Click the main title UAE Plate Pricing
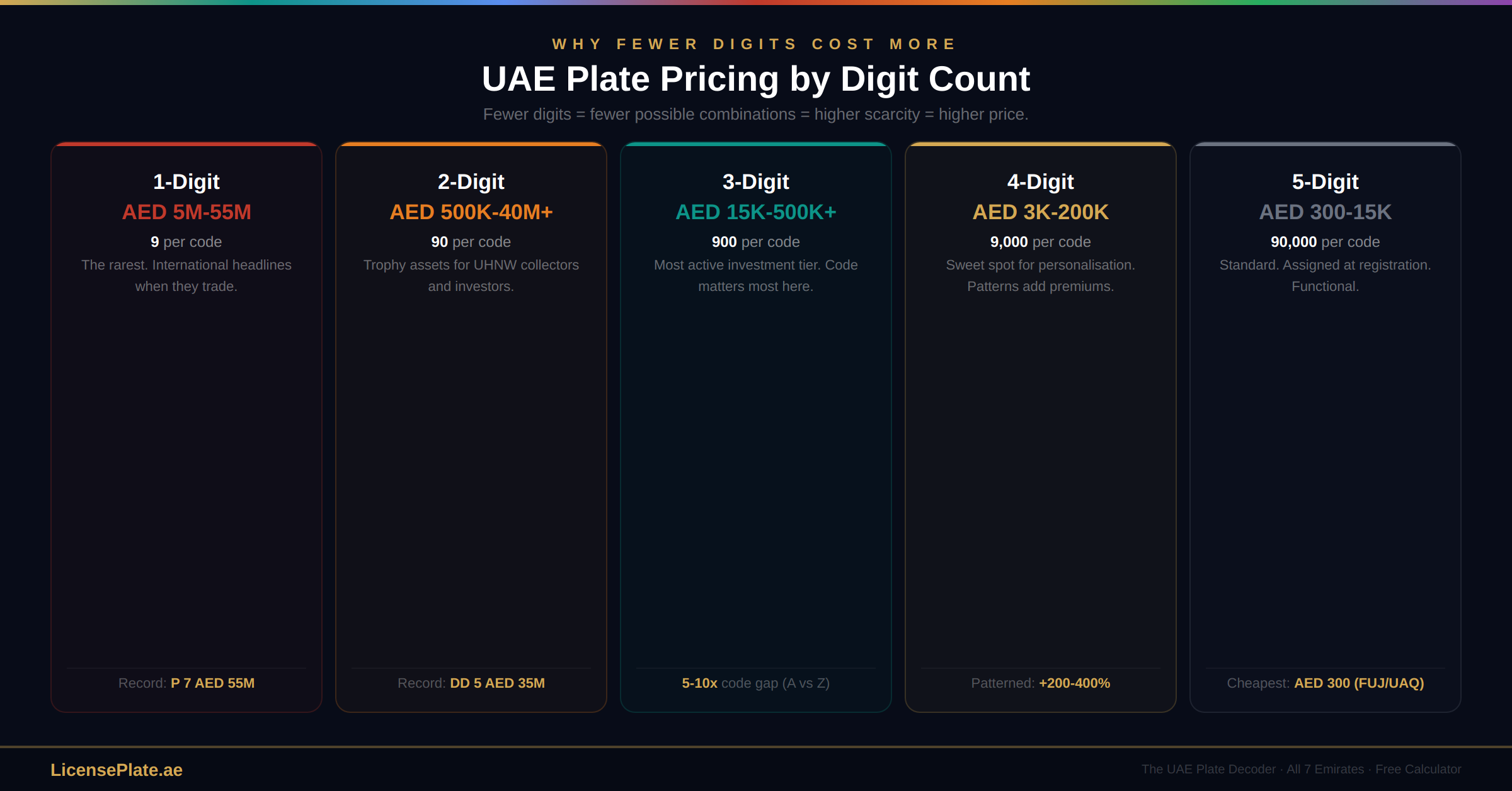1512x791 pixels. click(x=756, y=79)
